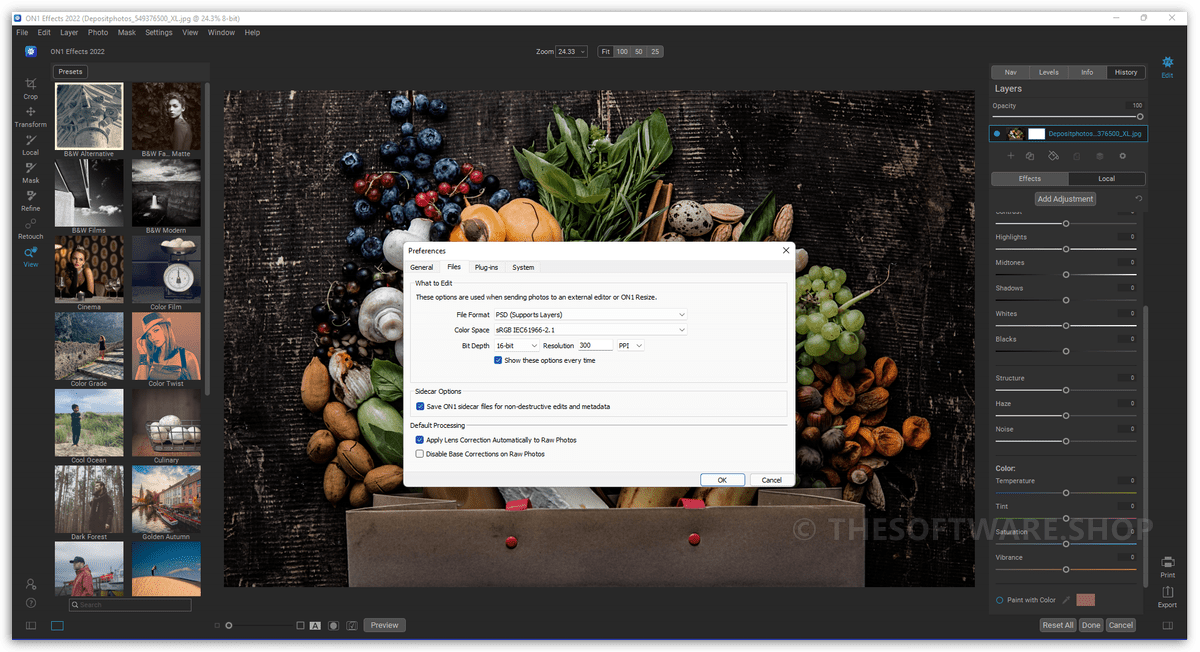This screenshot has width=1200, height=652.
Task: Switch to the General preferences tab
Action: click(422, 267)
